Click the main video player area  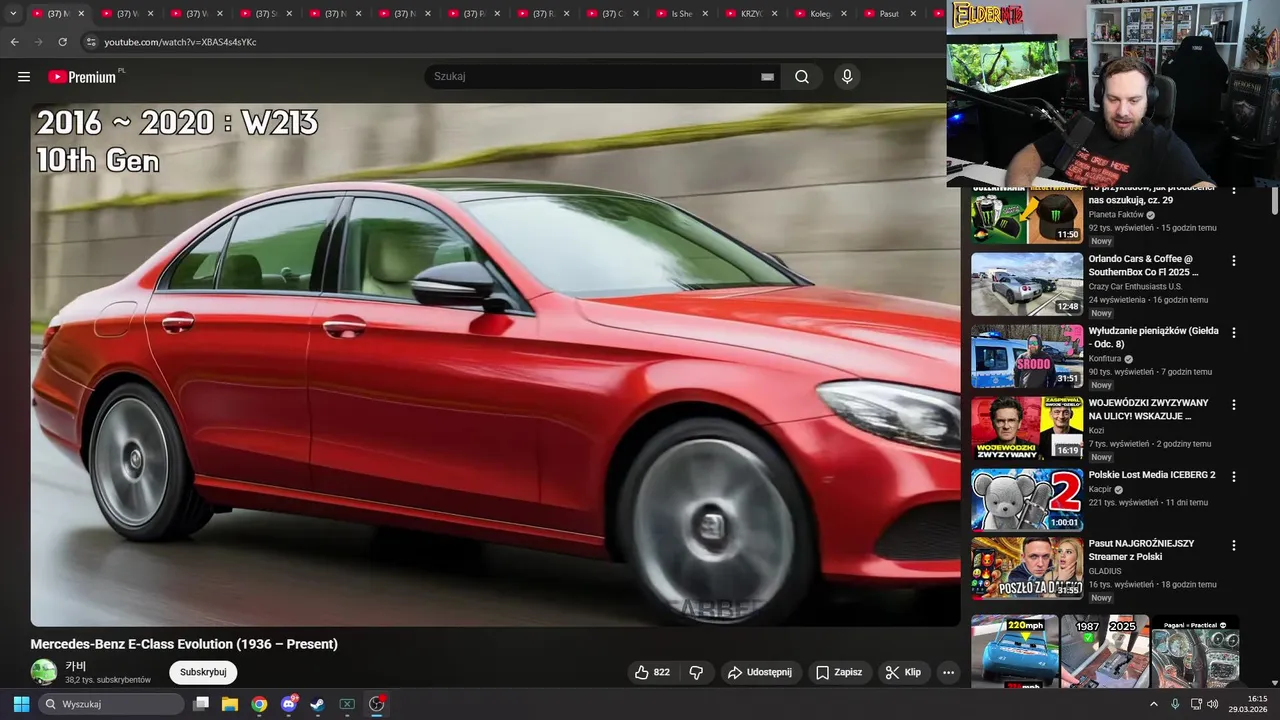coord(495,365)
